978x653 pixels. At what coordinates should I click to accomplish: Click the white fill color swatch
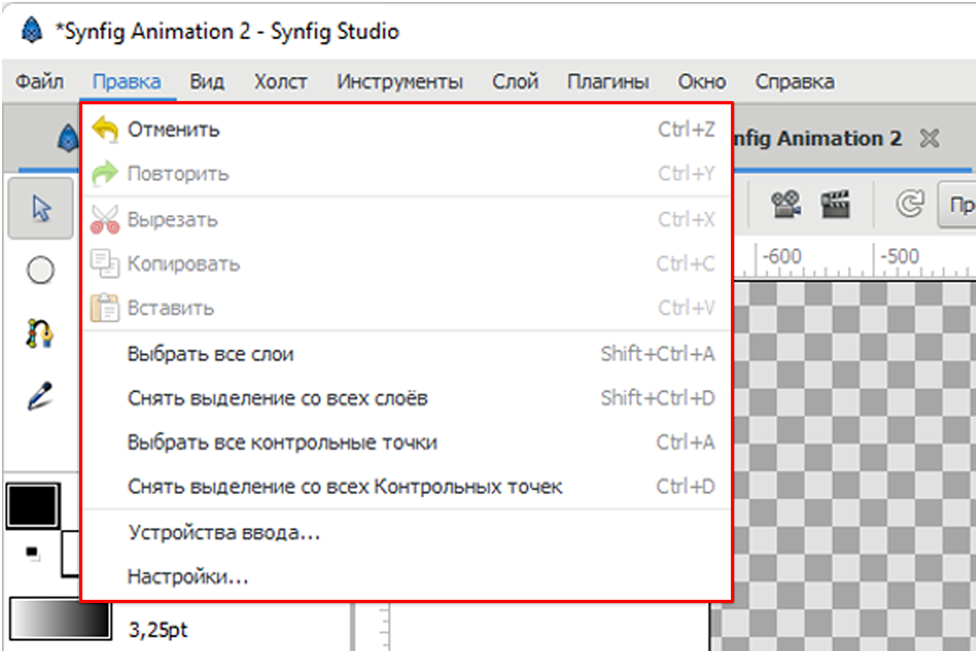[x=70, y=554]
